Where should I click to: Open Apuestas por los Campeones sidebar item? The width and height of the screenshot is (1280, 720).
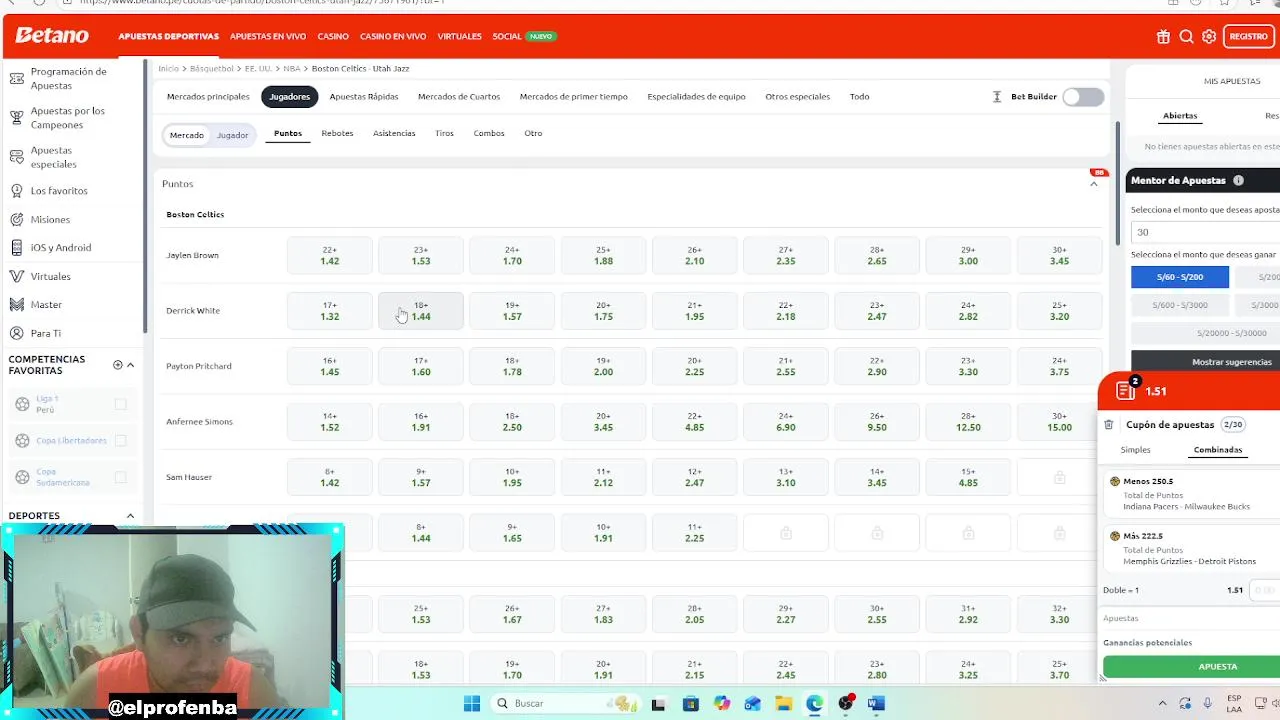point(68,118)
